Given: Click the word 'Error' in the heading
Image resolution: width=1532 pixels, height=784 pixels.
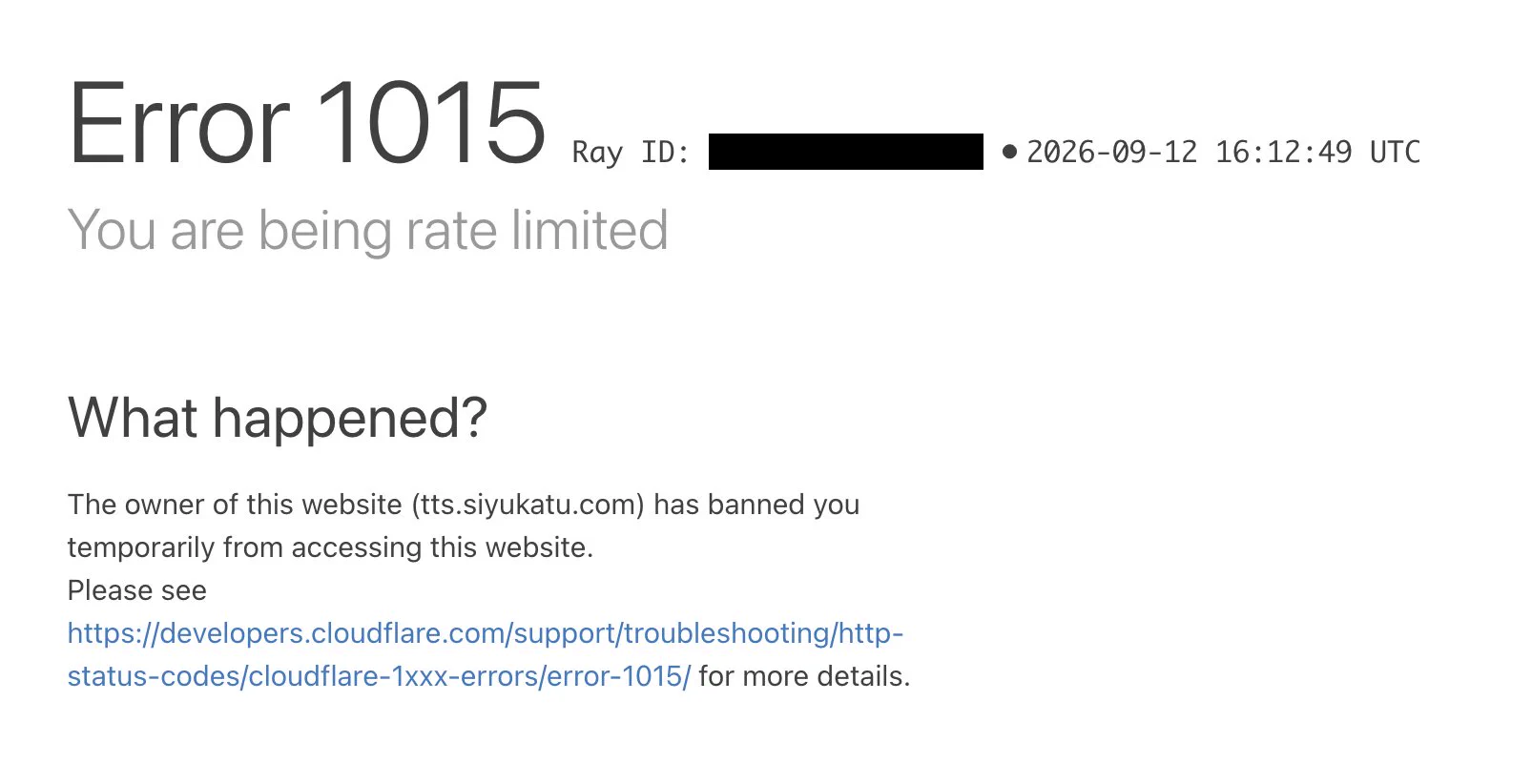Looking at the screenshot, I should tap(178, 123).
